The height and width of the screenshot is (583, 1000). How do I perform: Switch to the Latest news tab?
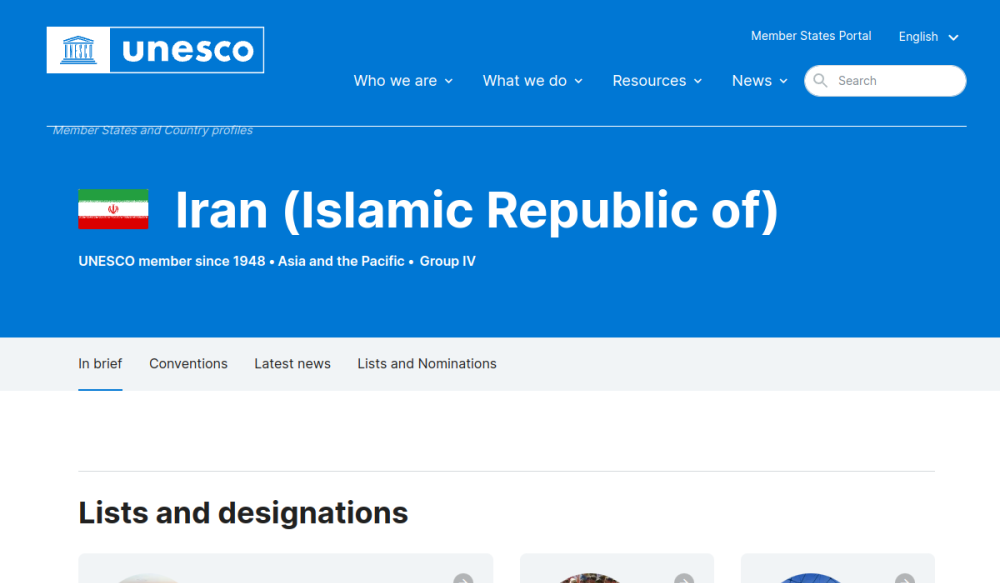coord(292,364)
